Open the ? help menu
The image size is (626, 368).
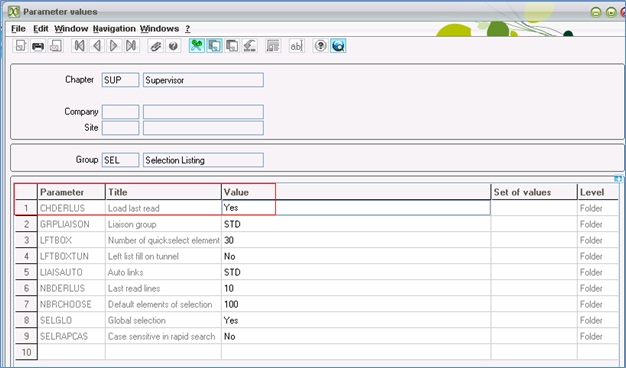click(187, 29)
